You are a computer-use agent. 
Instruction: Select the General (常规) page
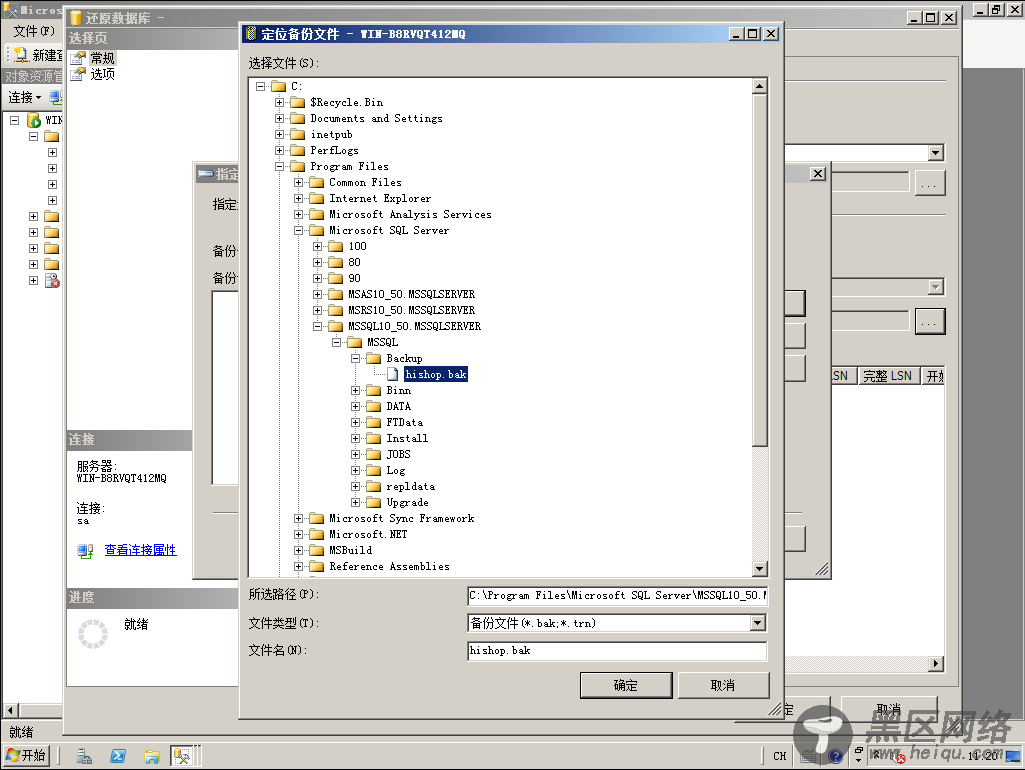pos(102,58)
